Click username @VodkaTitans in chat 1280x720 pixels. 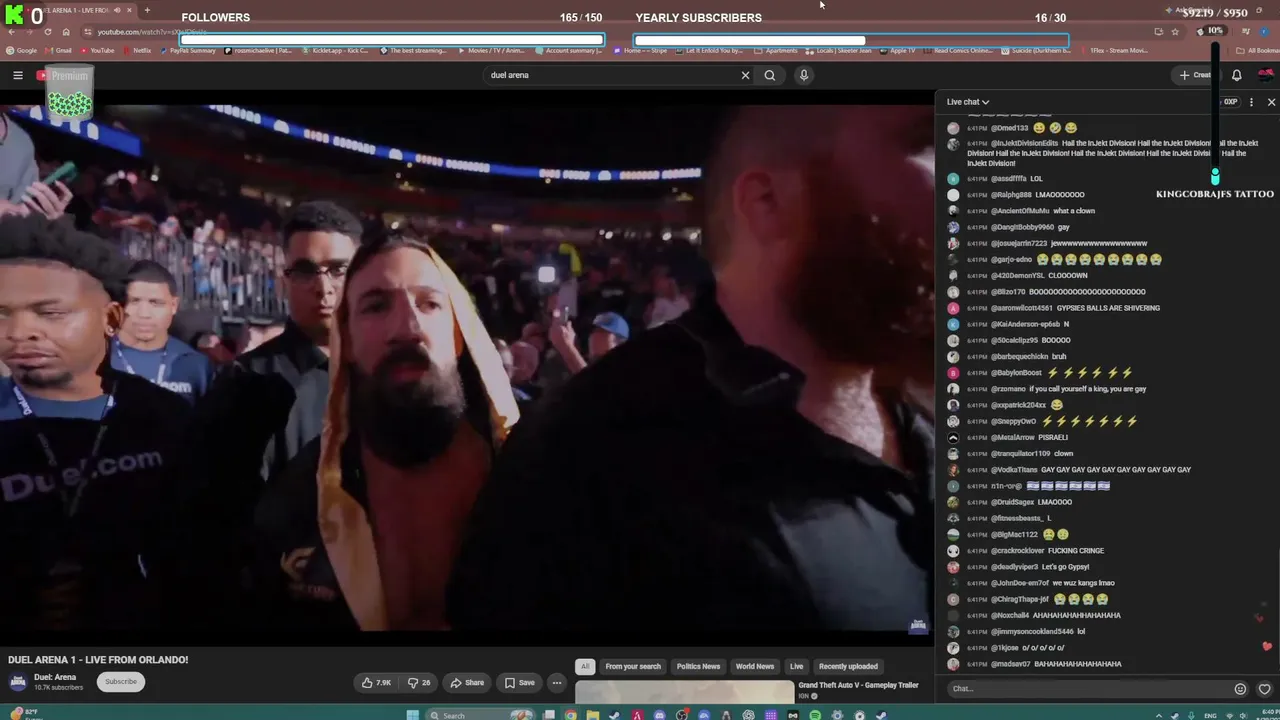coord(1014,470)
